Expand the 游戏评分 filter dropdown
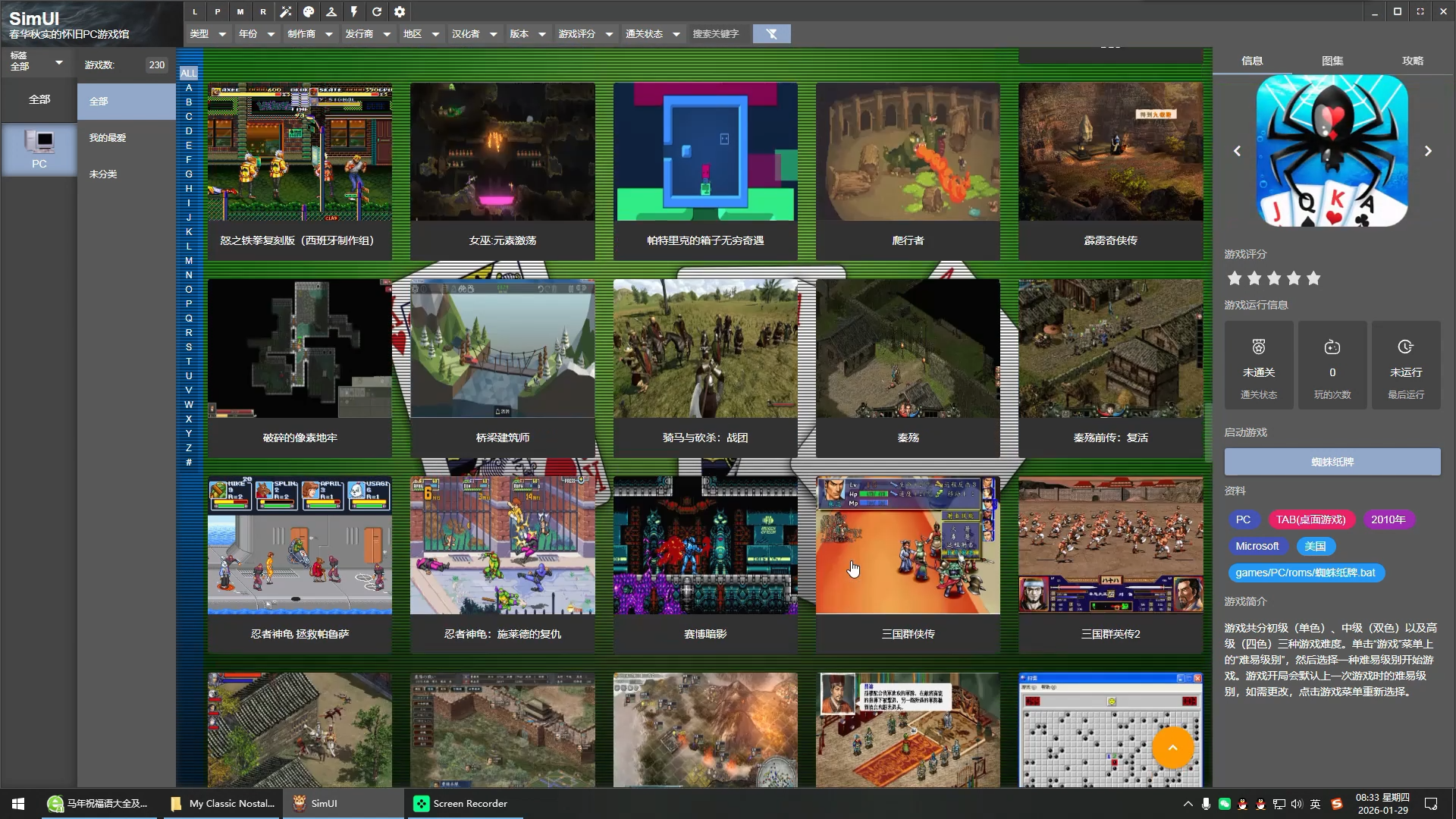Image resolution: width=1456 pixels, height=819 pixels. point(585,34)
